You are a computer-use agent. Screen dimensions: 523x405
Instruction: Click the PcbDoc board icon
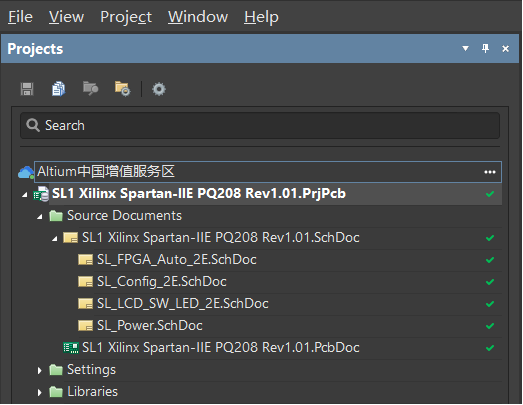coord(71,348)
